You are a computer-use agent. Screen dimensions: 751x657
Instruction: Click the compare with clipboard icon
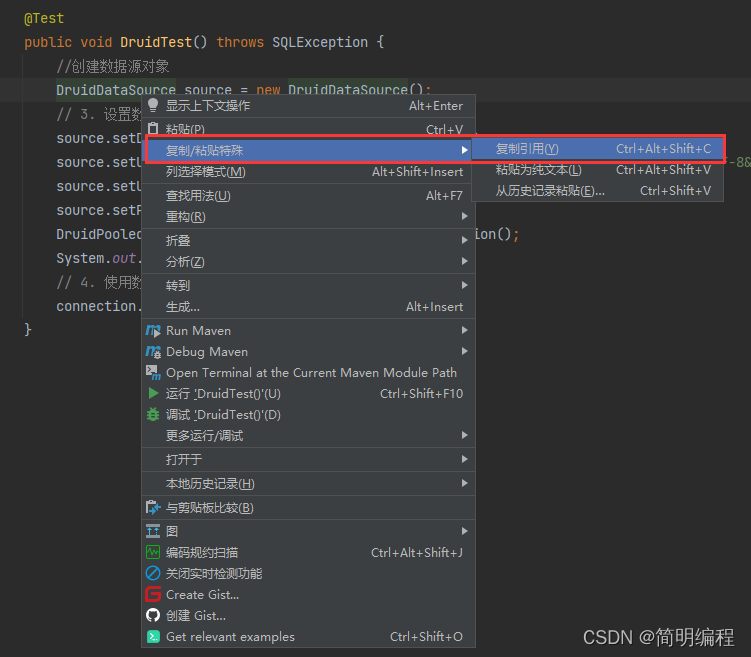point(153,507)
